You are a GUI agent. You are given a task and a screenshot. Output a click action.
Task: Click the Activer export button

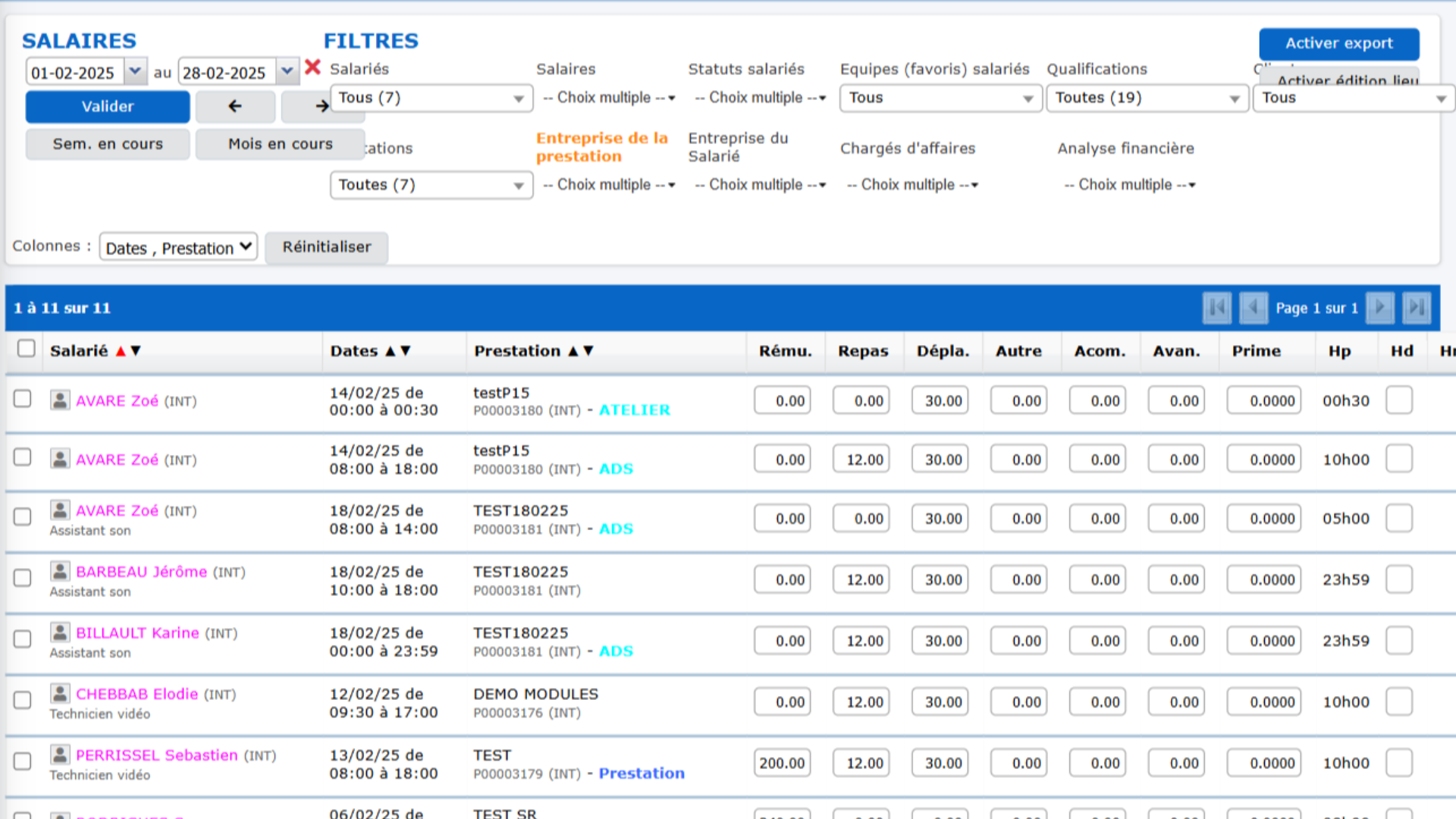[1339, 44]
